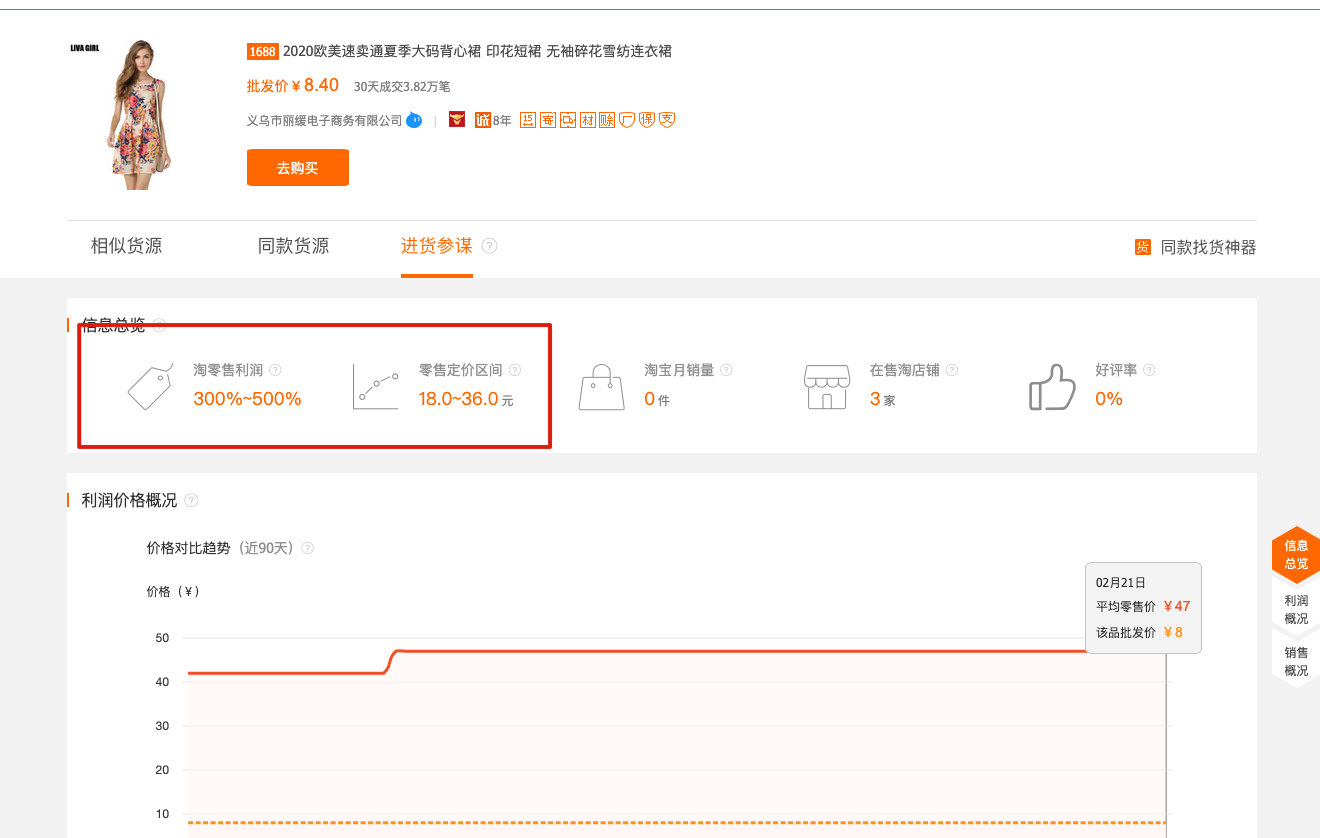Jump to 利润概况 via side navigation
This screenshot has height=838, width=1320.
[x=1295, y=611]
